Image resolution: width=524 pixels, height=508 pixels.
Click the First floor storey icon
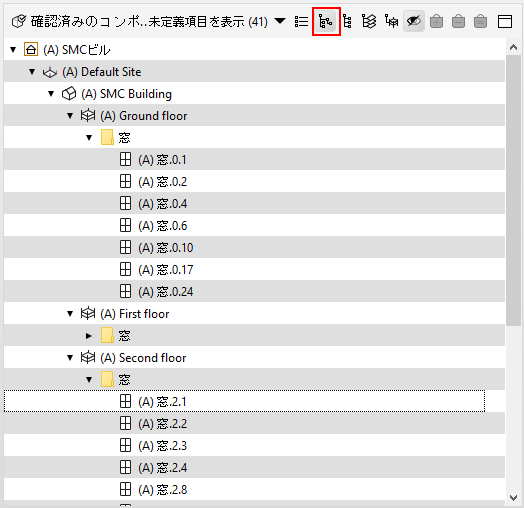[x=88, y=313]
